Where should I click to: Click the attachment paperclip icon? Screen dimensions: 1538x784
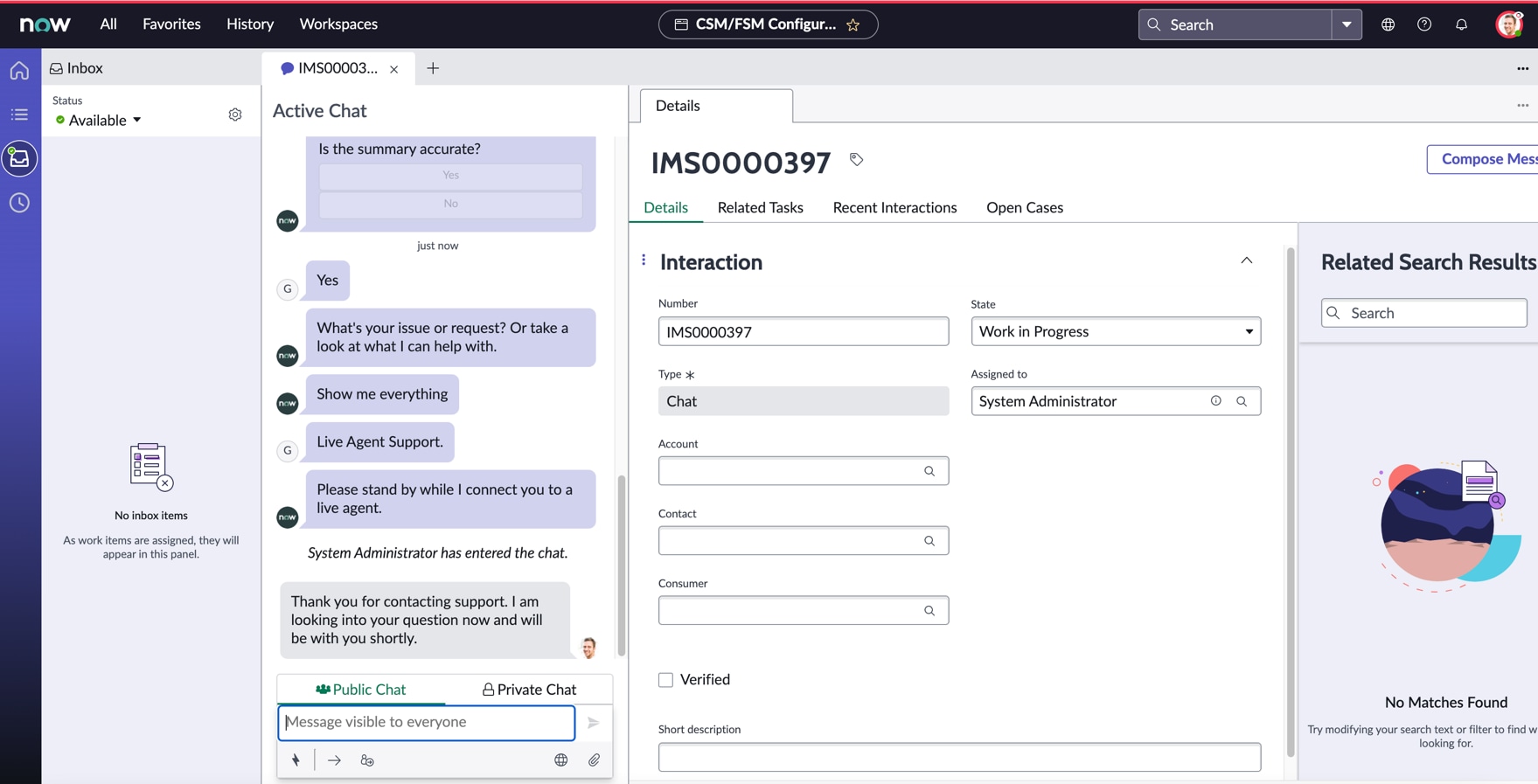pos(594,760)
